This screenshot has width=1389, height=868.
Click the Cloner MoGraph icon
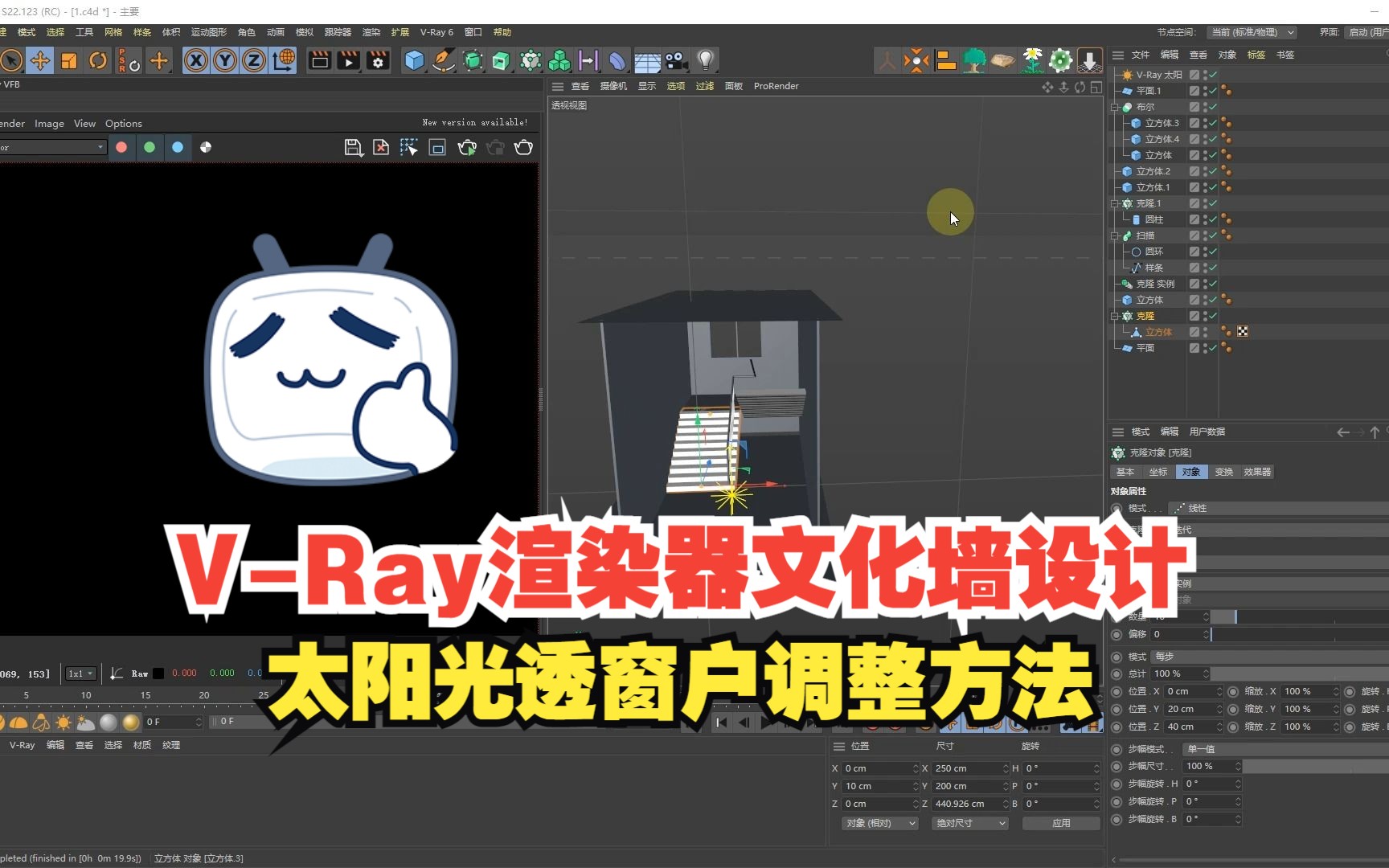(x=530, y=60)
